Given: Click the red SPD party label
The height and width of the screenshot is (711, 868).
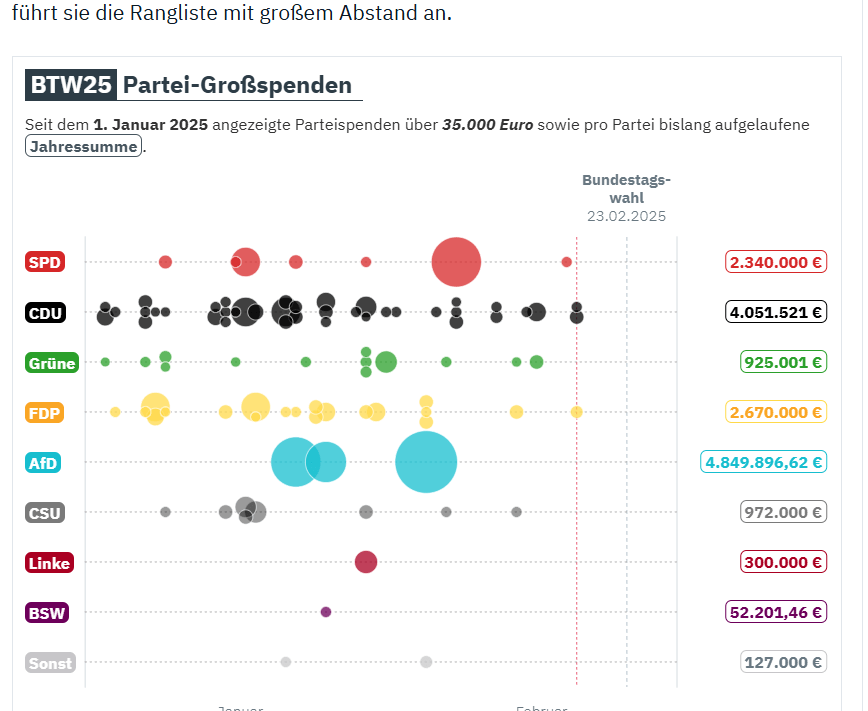Looking at the screenshot, I should coord(44,263).
